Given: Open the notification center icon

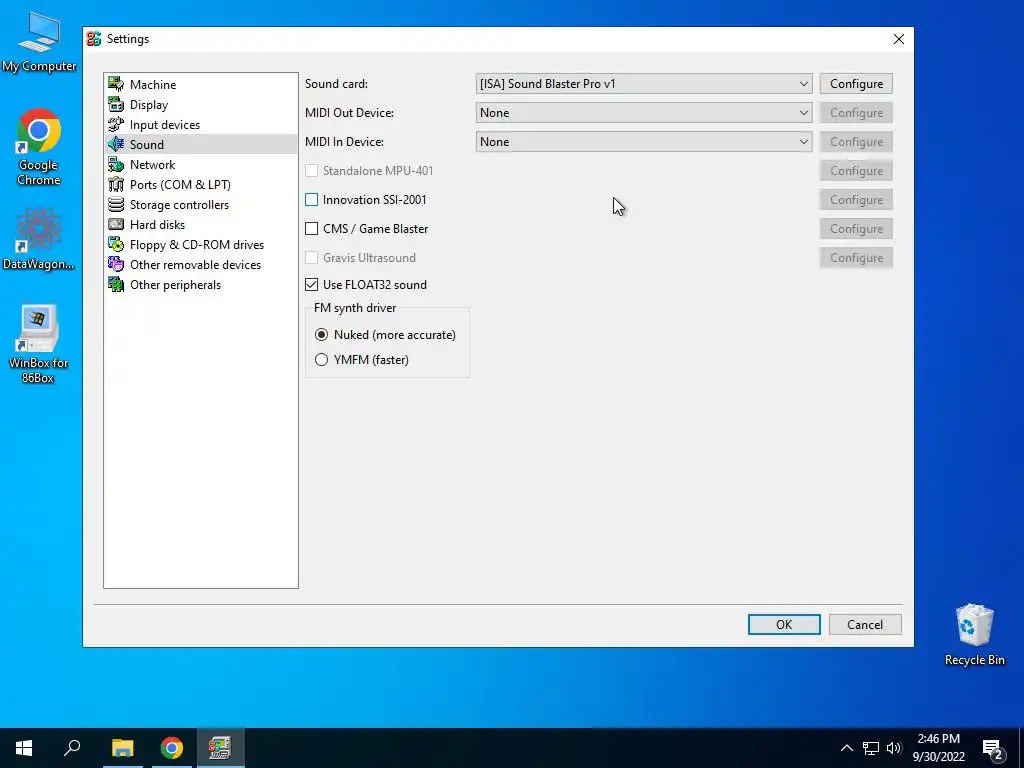Looking at the screenshot, I should [x=993, y=749].
